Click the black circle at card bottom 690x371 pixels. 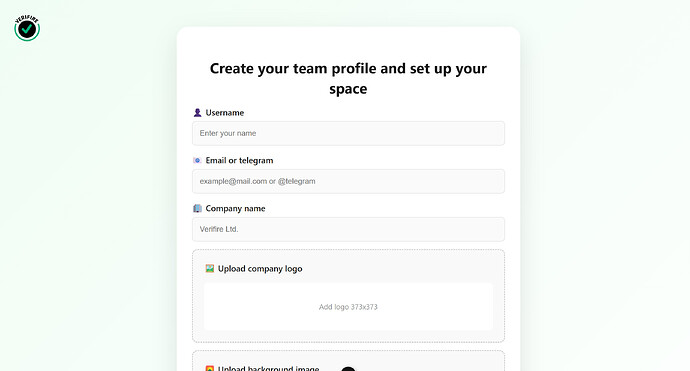348,369
